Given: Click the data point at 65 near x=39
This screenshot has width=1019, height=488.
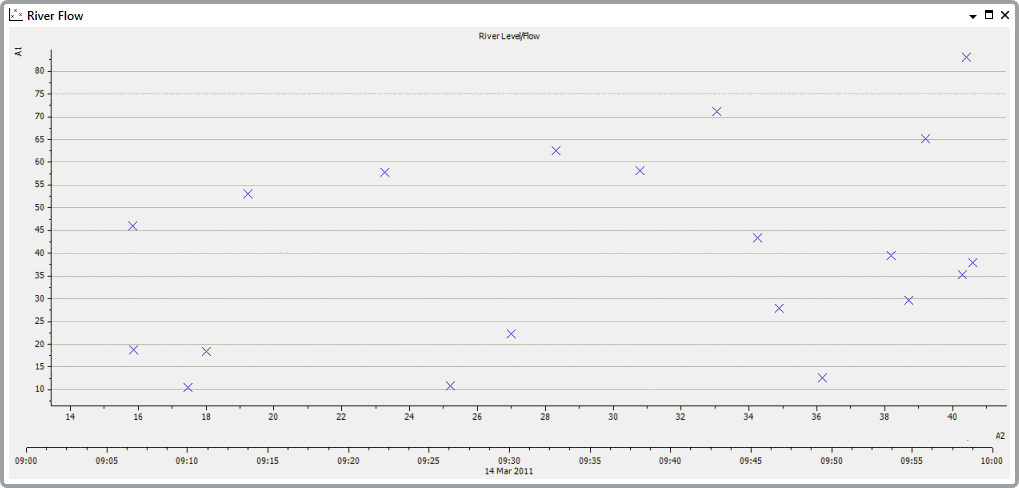Looking at the screenshot, I should click(925, 139).
